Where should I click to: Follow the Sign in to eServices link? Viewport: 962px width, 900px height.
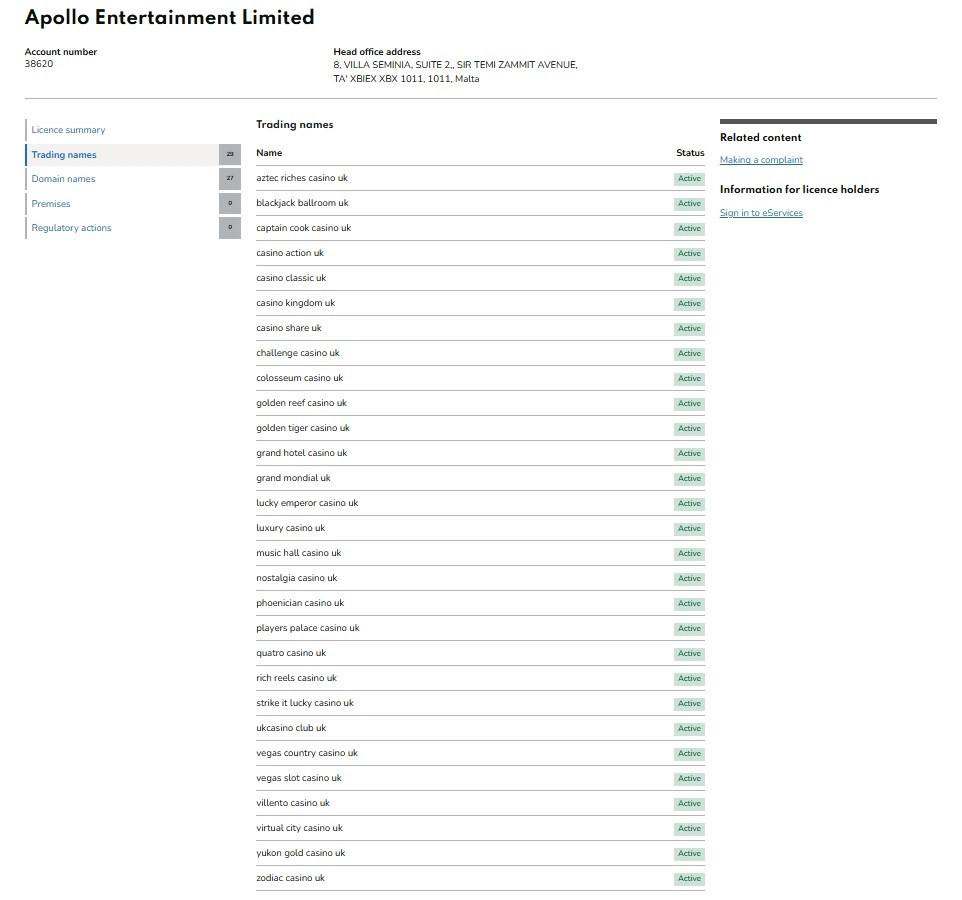click(761, 213)
